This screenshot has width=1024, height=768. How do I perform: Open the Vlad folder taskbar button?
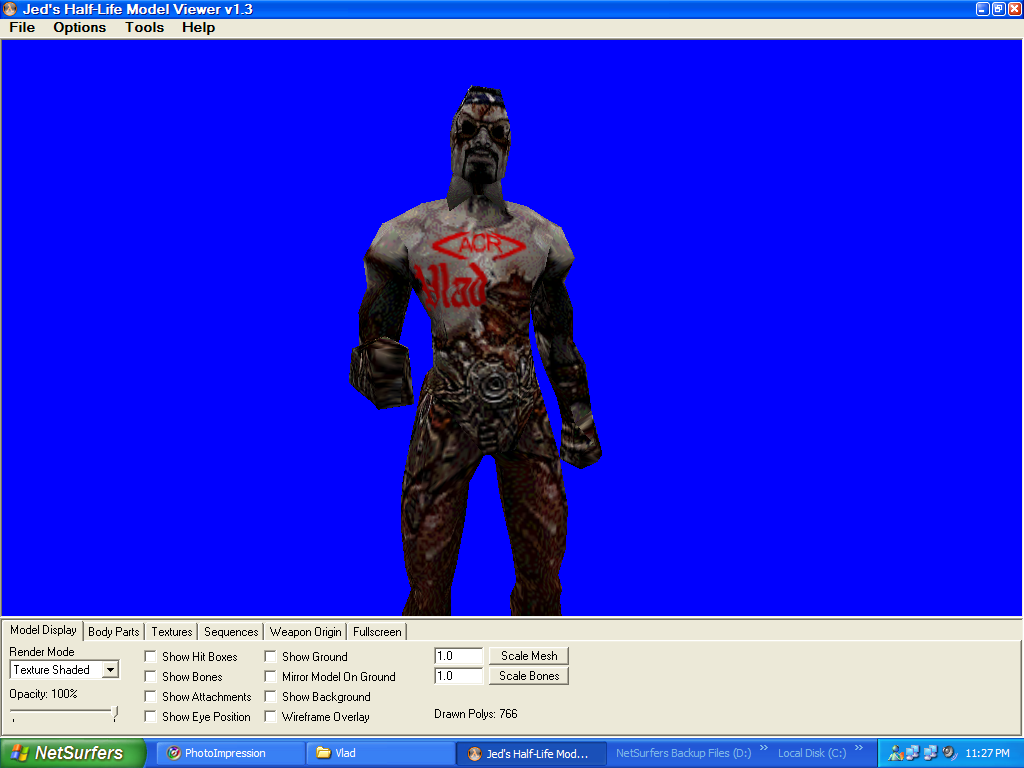pos(381,753)
